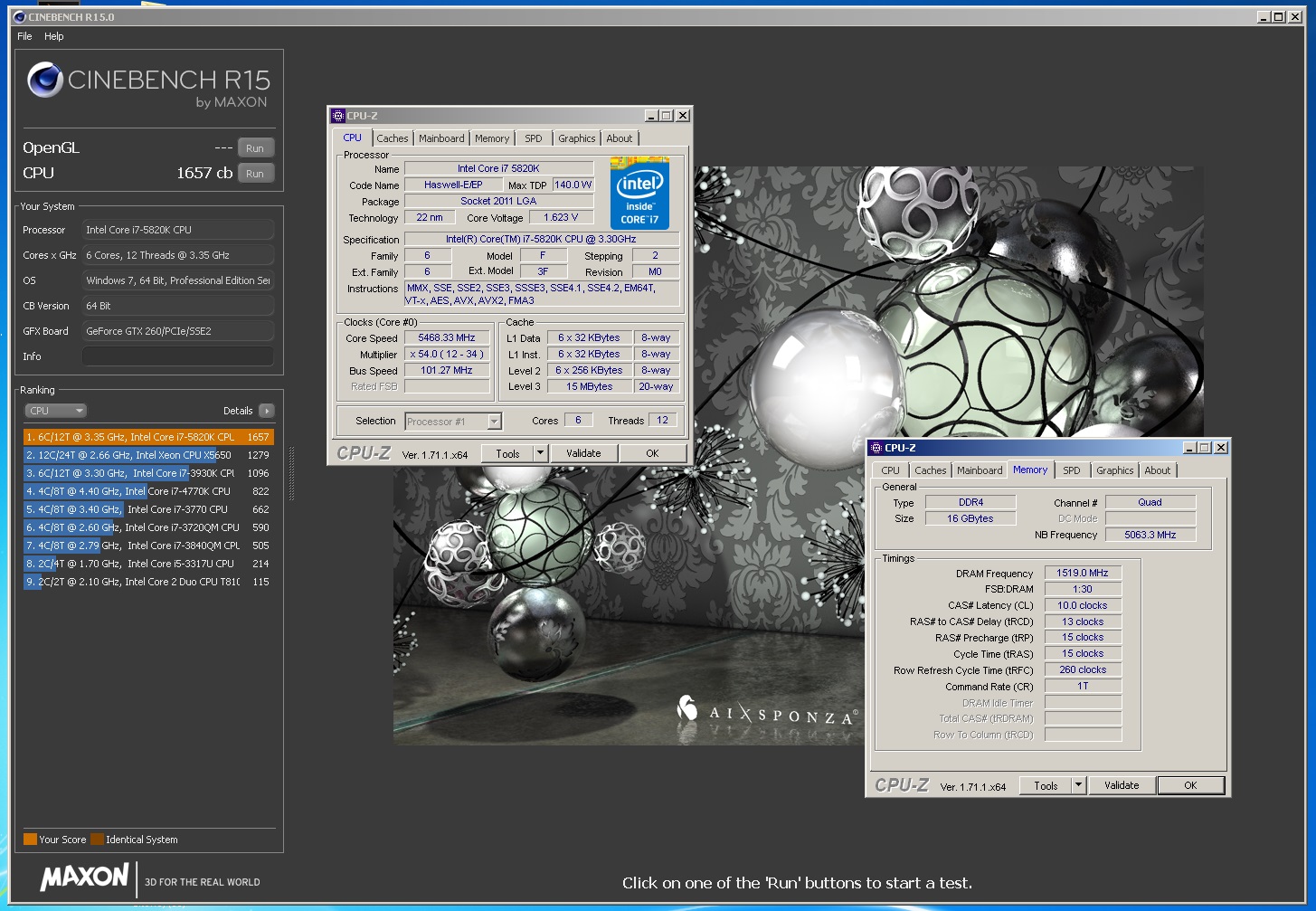Select ranking row Intel Core i5-3317U

(148, 564)
